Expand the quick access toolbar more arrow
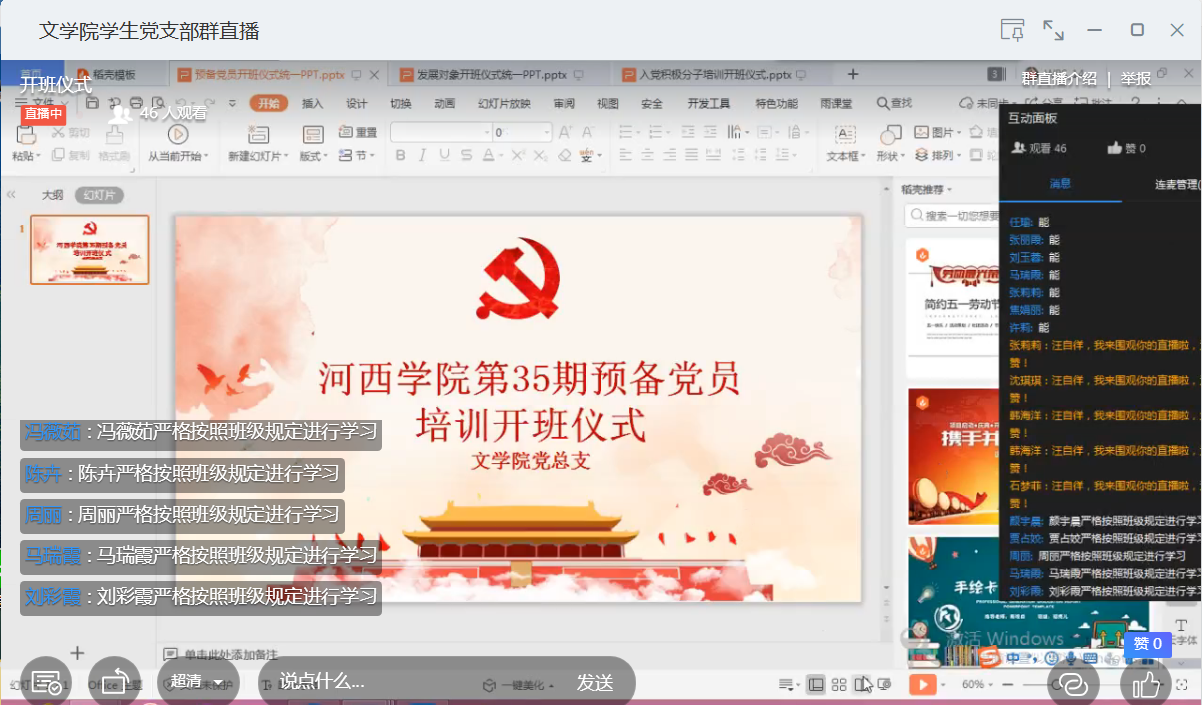Screen dimensions: 1202x705 pyautogui.click(x=232, y=102)
